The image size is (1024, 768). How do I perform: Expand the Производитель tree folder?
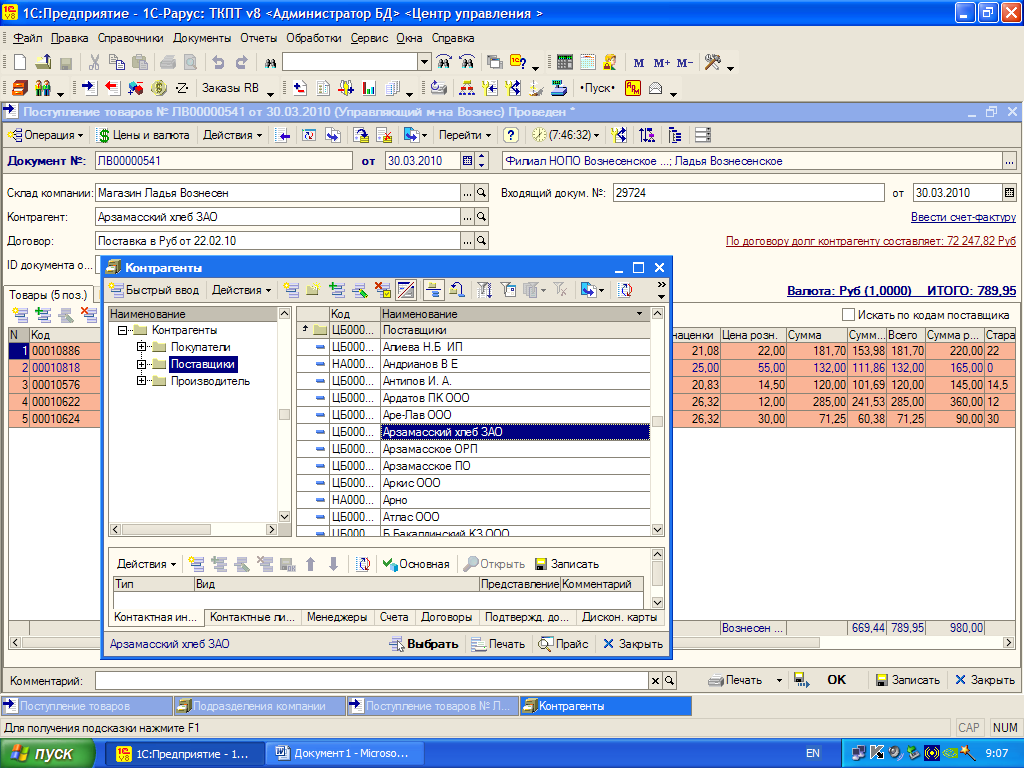click(141, 381)
